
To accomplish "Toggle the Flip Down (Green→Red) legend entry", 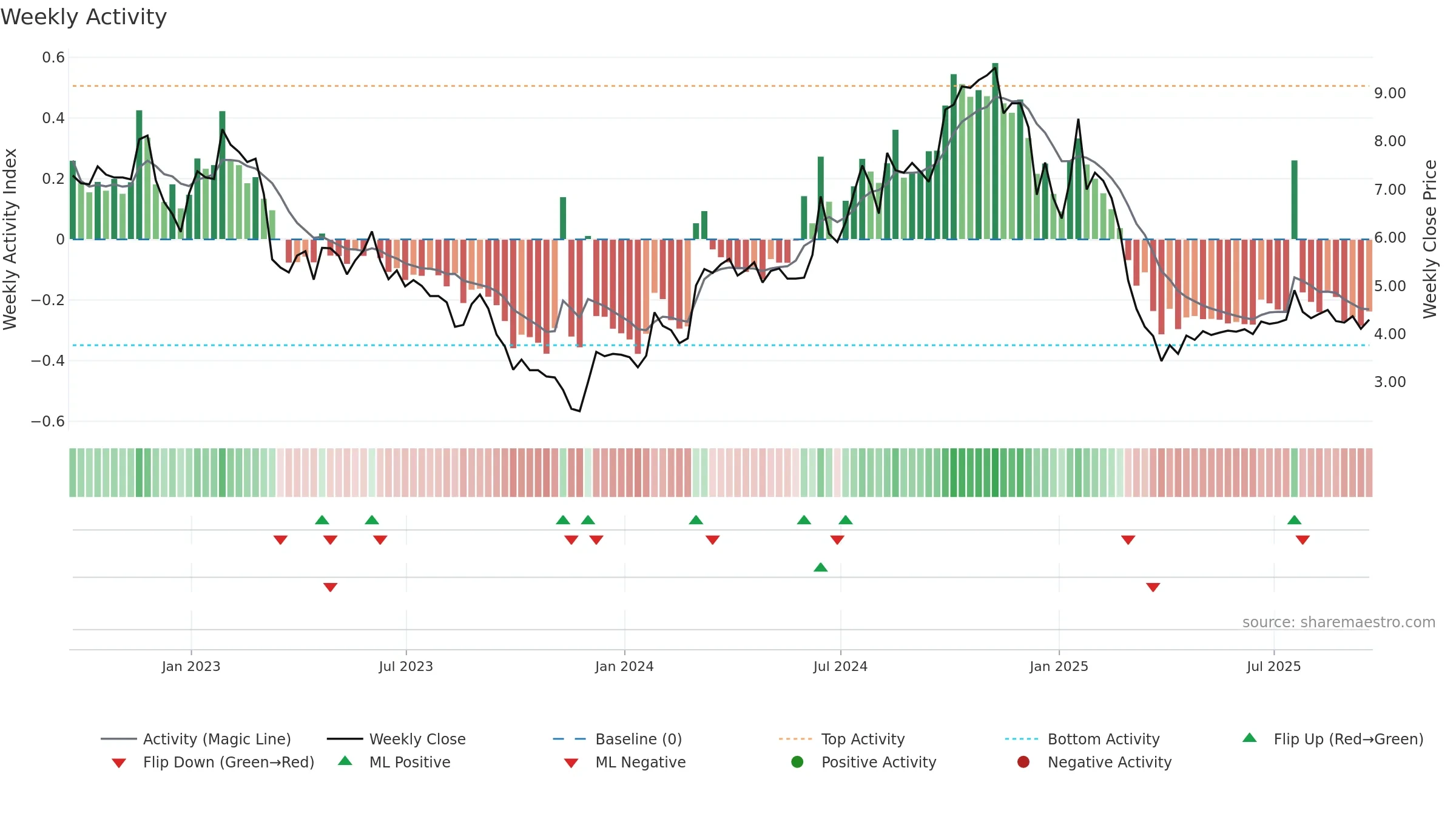I will coord(212,762).
